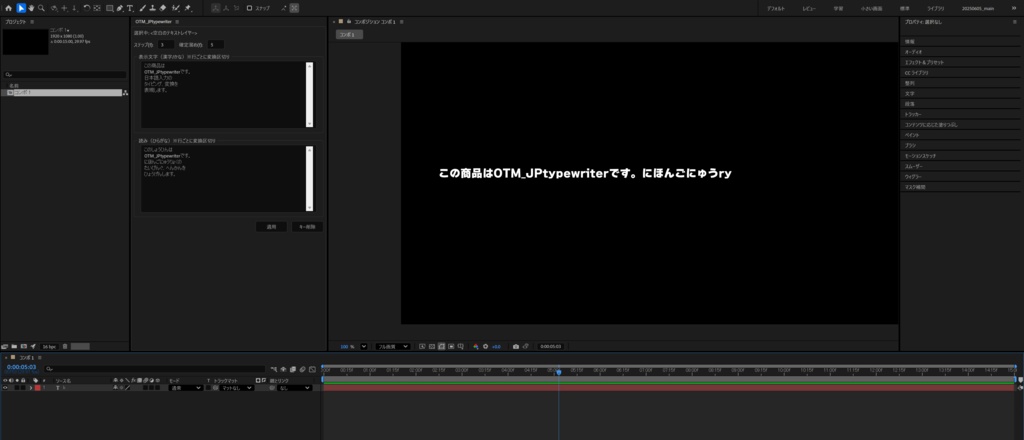Viewport: 1024px width, 440px height.
Task: Create new folder in Project panel
Action: 14,346
